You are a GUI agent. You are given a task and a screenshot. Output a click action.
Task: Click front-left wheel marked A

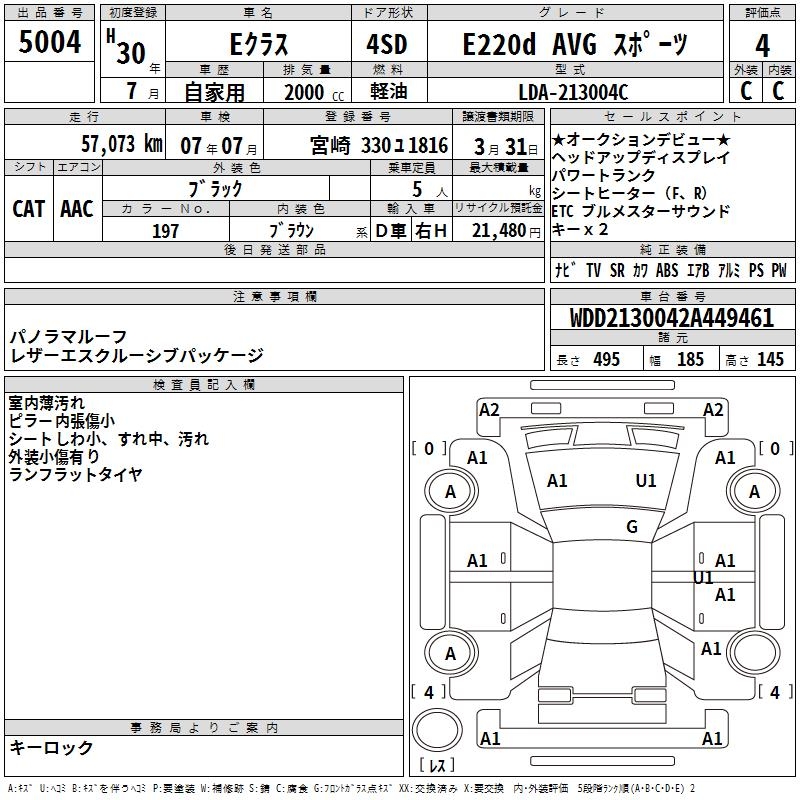(x=451, y=492)
